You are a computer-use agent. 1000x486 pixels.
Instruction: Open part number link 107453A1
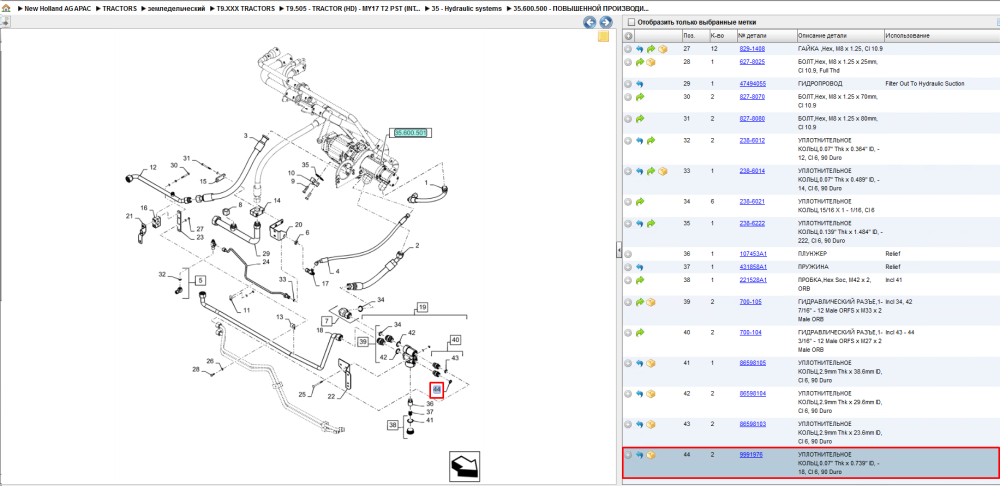[753, 254]
